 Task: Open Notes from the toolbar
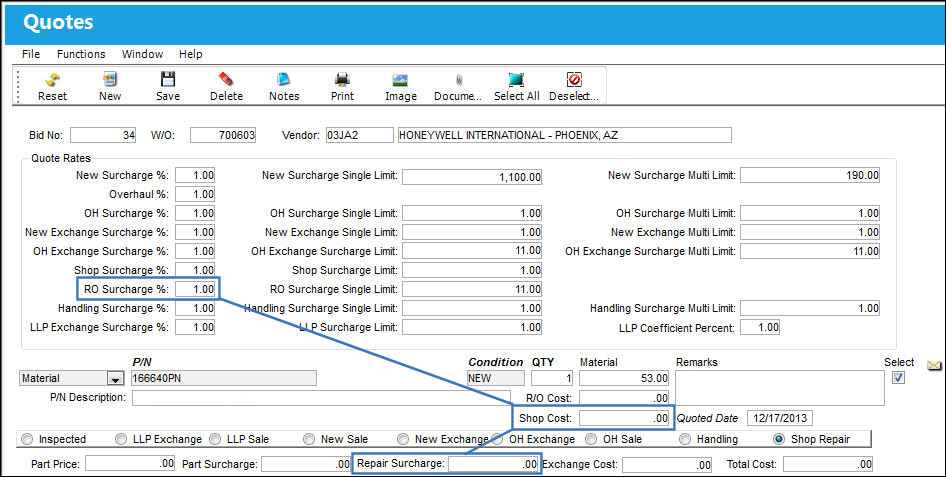[x=284, y=80]
